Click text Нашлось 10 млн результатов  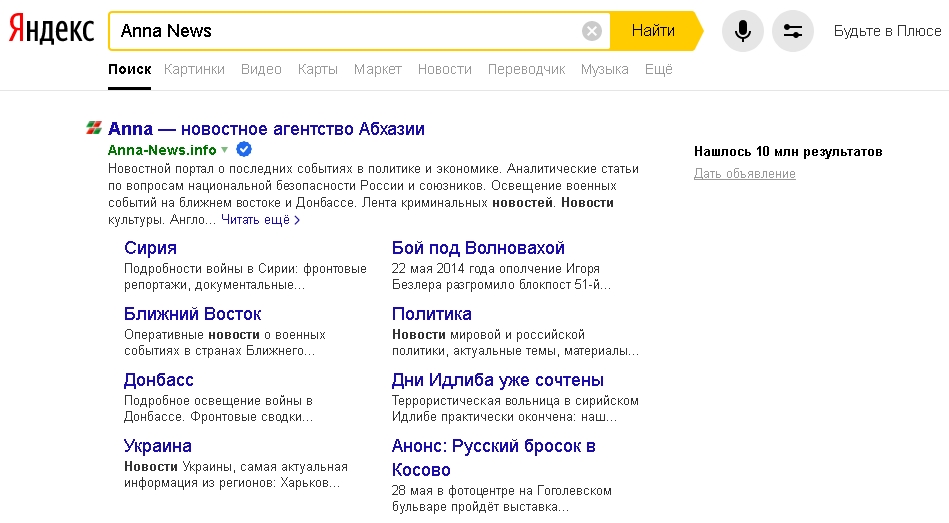(x=788, y=151)
